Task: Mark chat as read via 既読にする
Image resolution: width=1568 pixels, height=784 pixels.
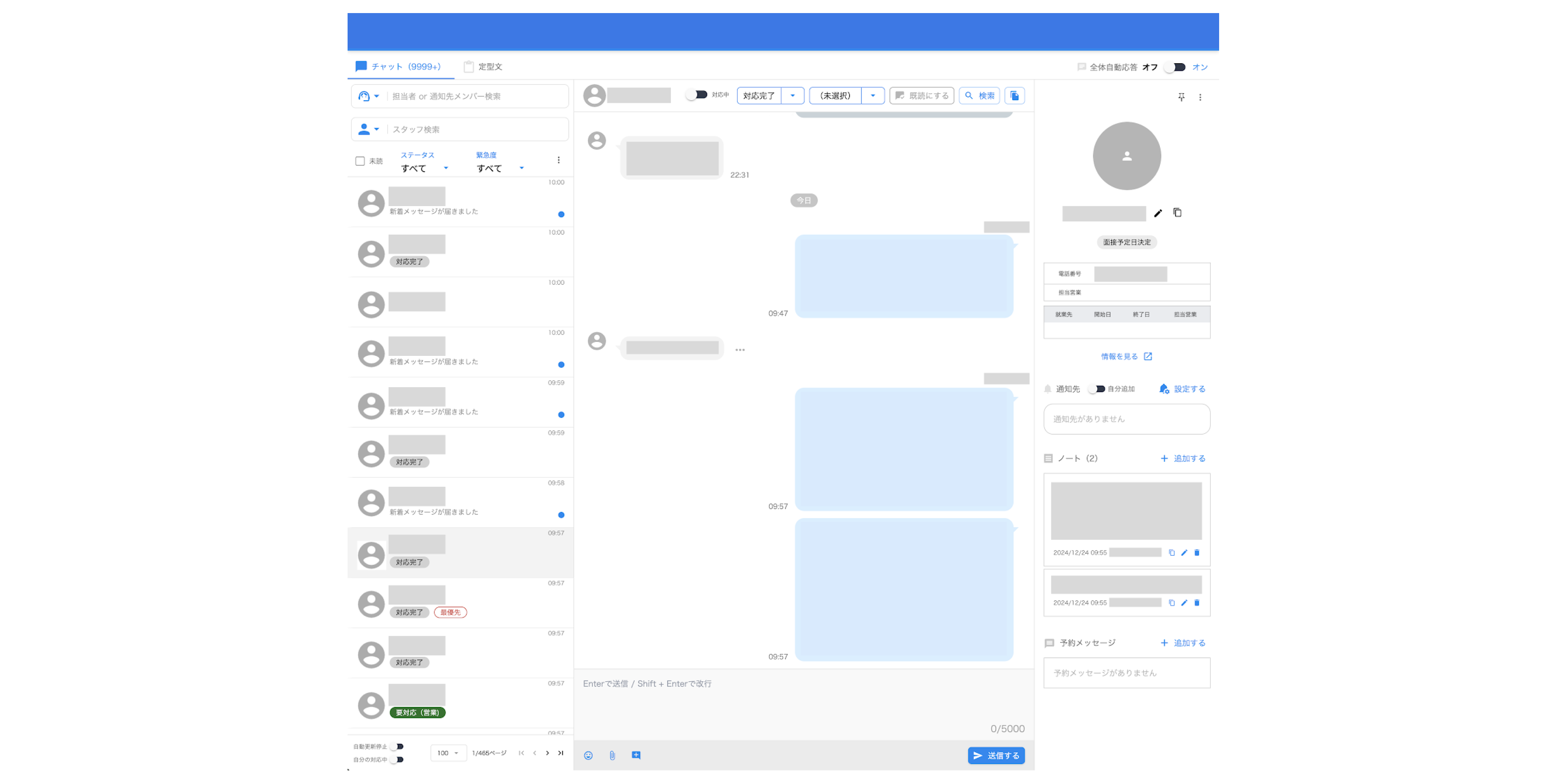Action: 921,95
